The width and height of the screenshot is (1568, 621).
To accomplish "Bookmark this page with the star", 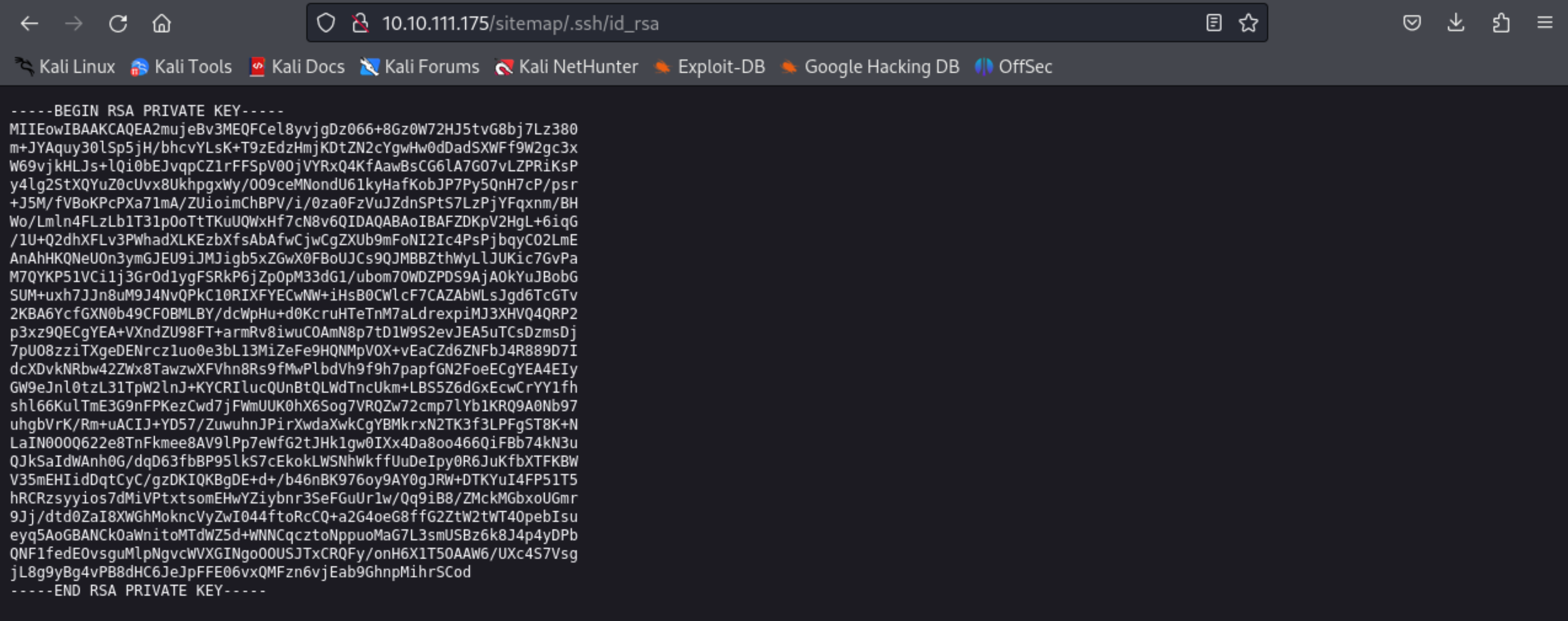I will 1248,23.
